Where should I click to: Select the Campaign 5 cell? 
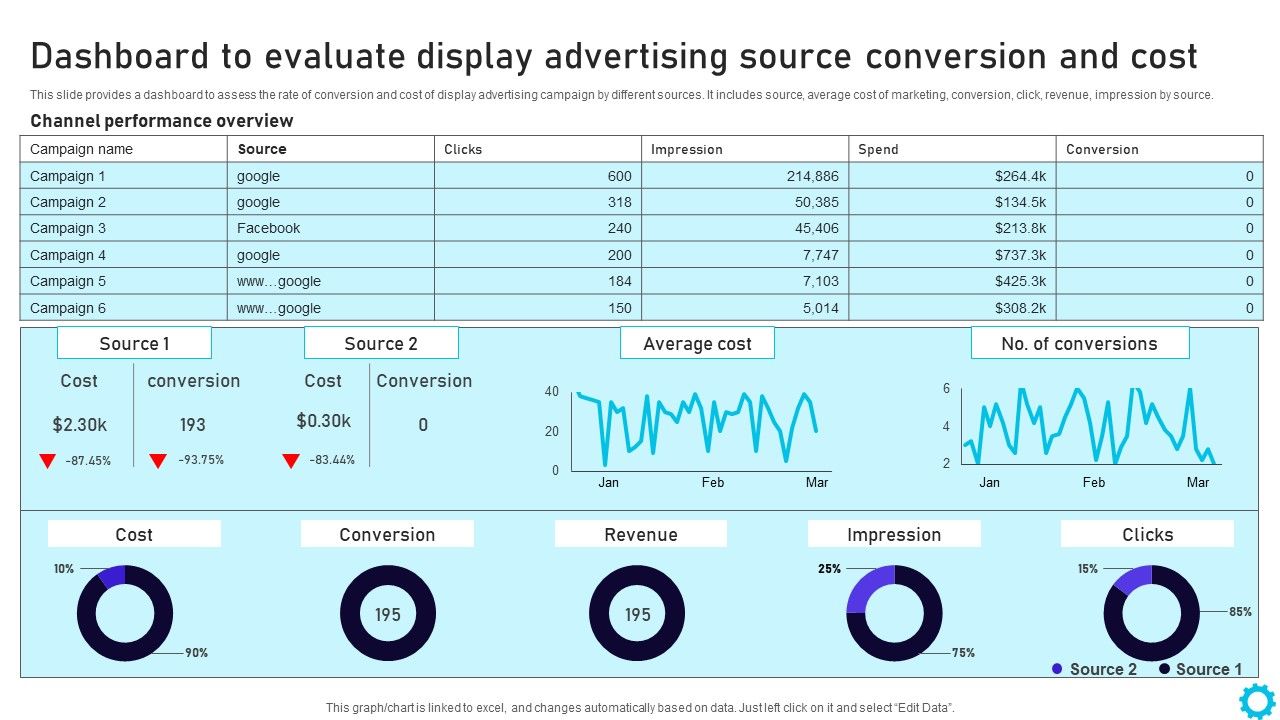124,281
